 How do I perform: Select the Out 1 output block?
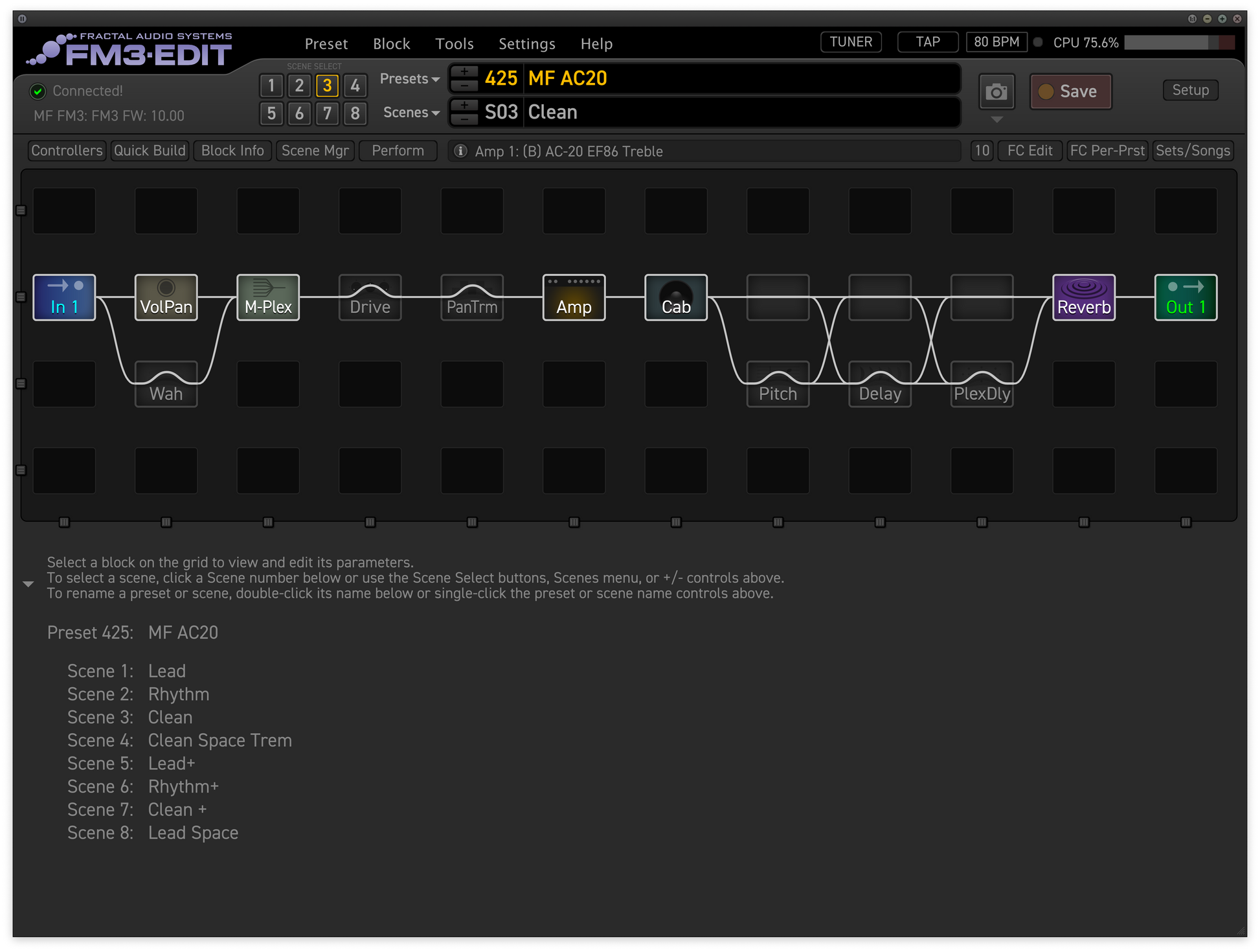(x=1185, y=297)
